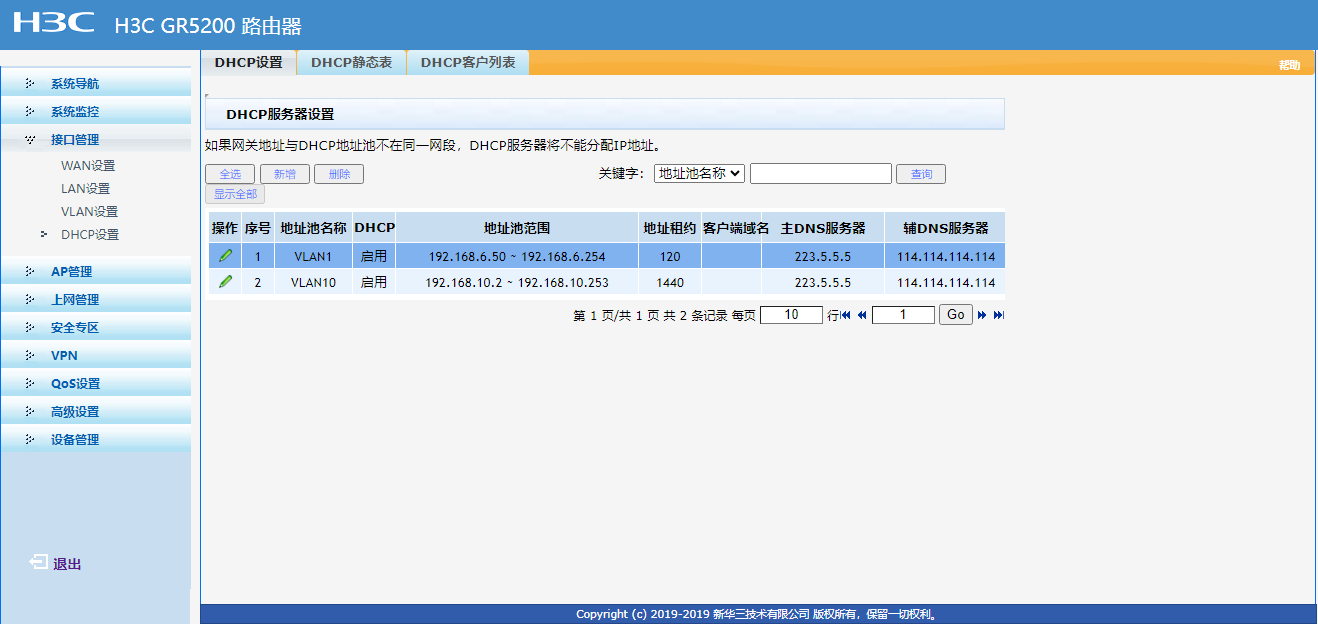
Task: Open DHCP设置 in the sidebar
Action: (x=90, y=235)
